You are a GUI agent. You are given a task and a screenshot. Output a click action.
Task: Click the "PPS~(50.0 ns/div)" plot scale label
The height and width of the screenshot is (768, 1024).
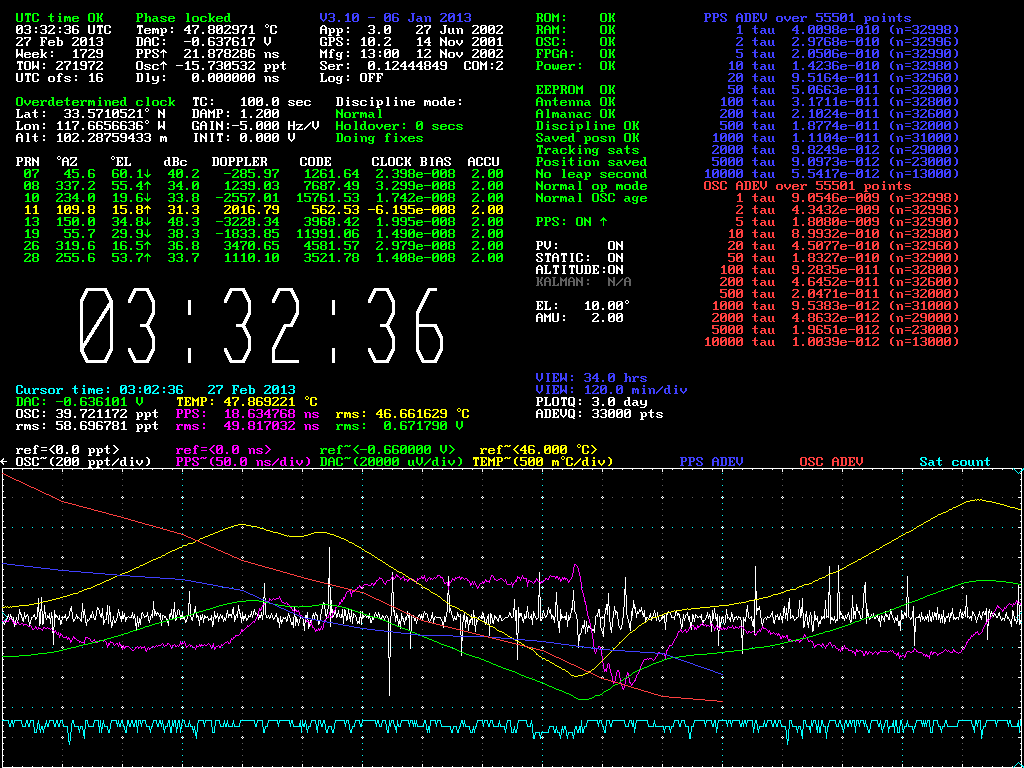pyautogui.click(x=246, y=462)
